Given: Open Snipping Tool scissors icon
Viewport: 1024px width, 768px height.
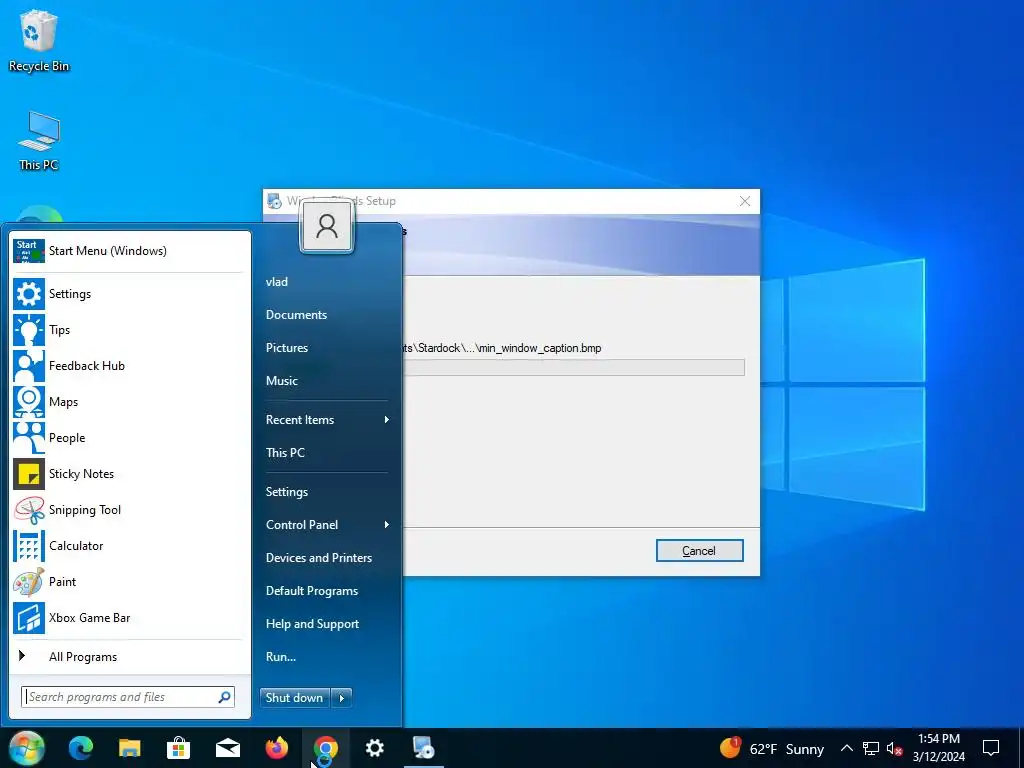Looking at the screenshot, I should [x=29, y=509].
